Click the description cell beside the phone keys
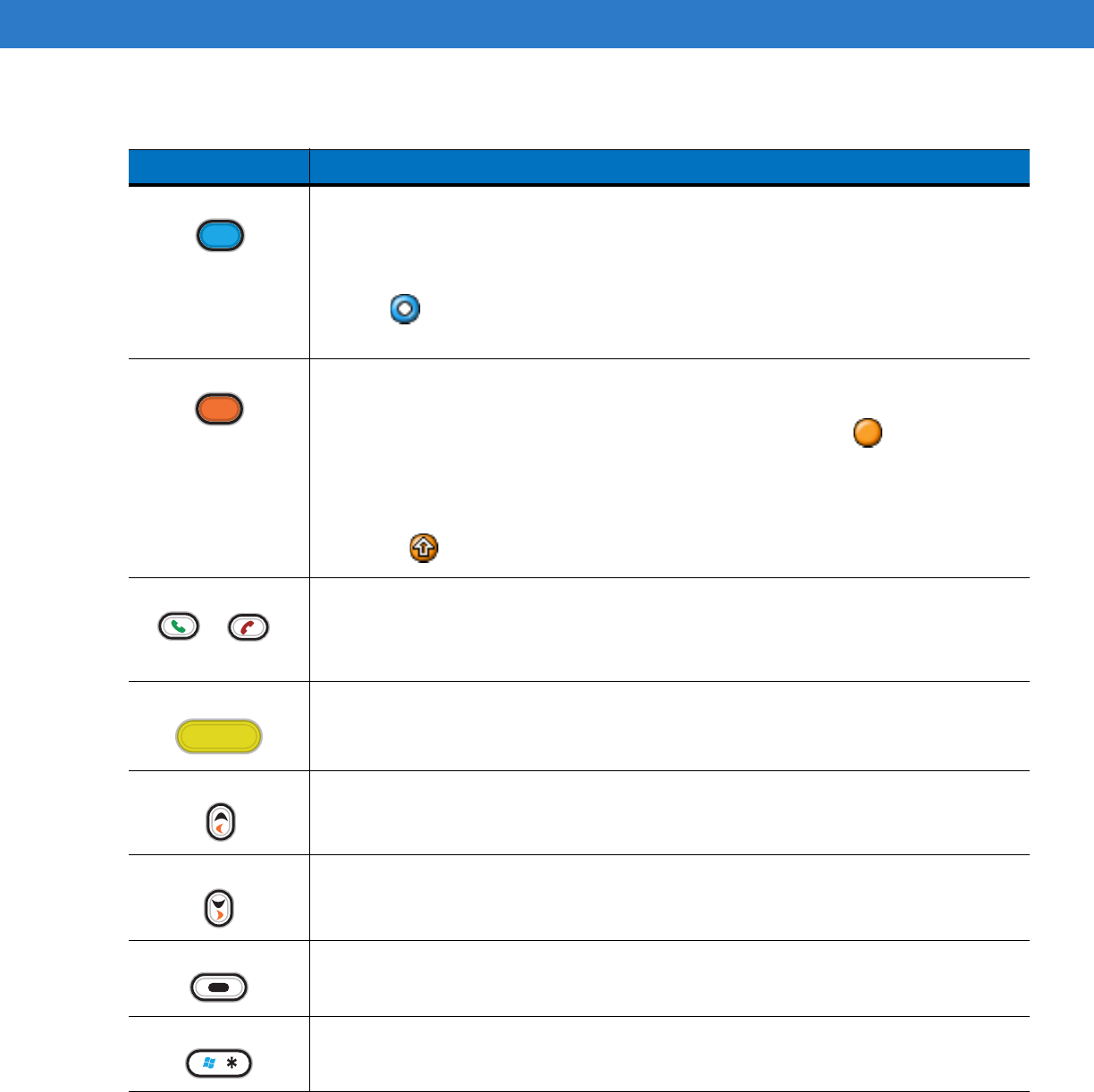 tap(669, 629)
